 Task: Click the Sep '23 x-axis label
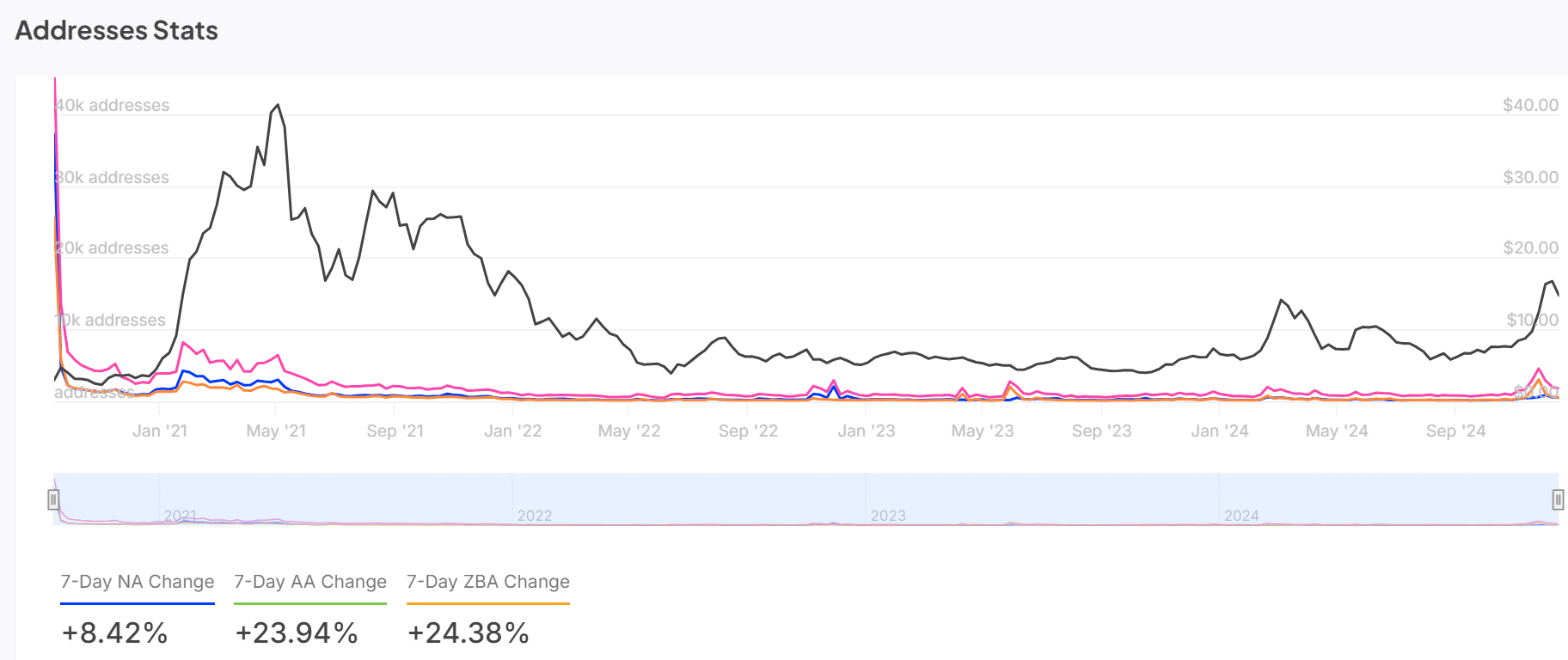pos(1101,431)
